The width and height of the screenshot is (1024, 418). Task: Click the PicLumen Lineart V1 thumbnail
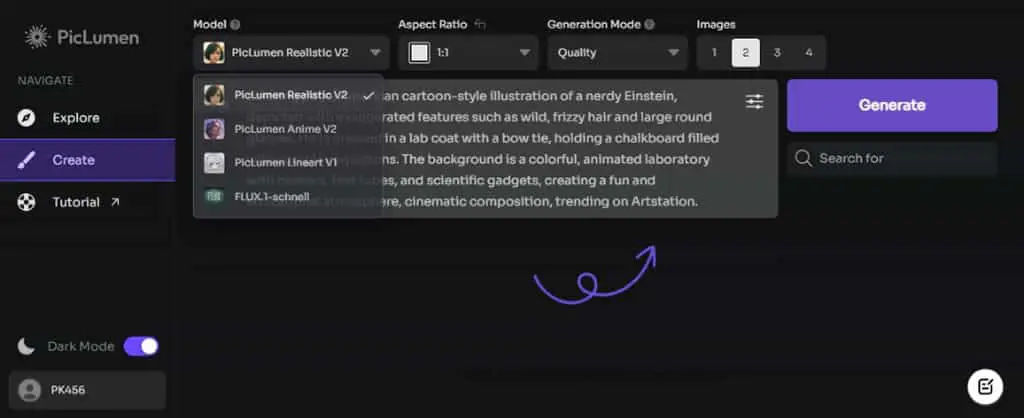214,163
